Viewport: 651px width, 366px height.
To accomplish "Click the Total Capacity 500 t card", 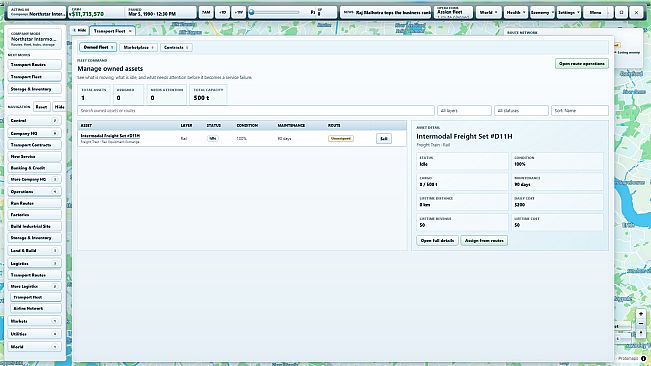I will [x=208, y=95].
